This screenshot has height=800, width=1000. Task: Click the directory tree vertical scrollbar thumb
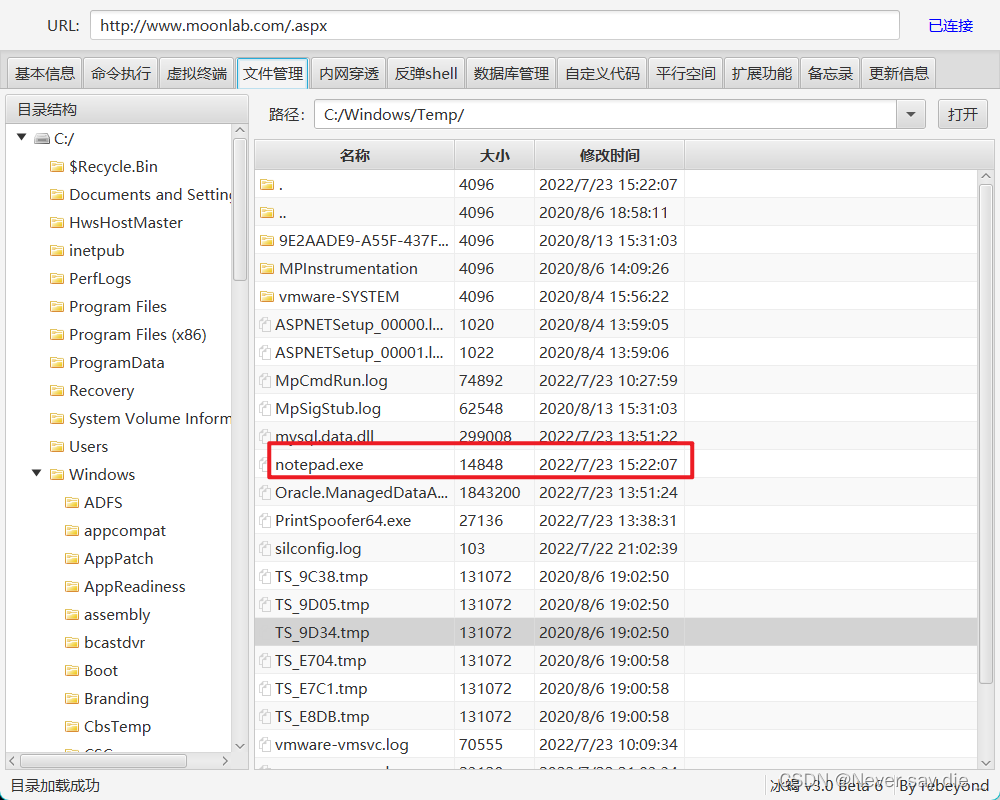[x=240, y=209]
